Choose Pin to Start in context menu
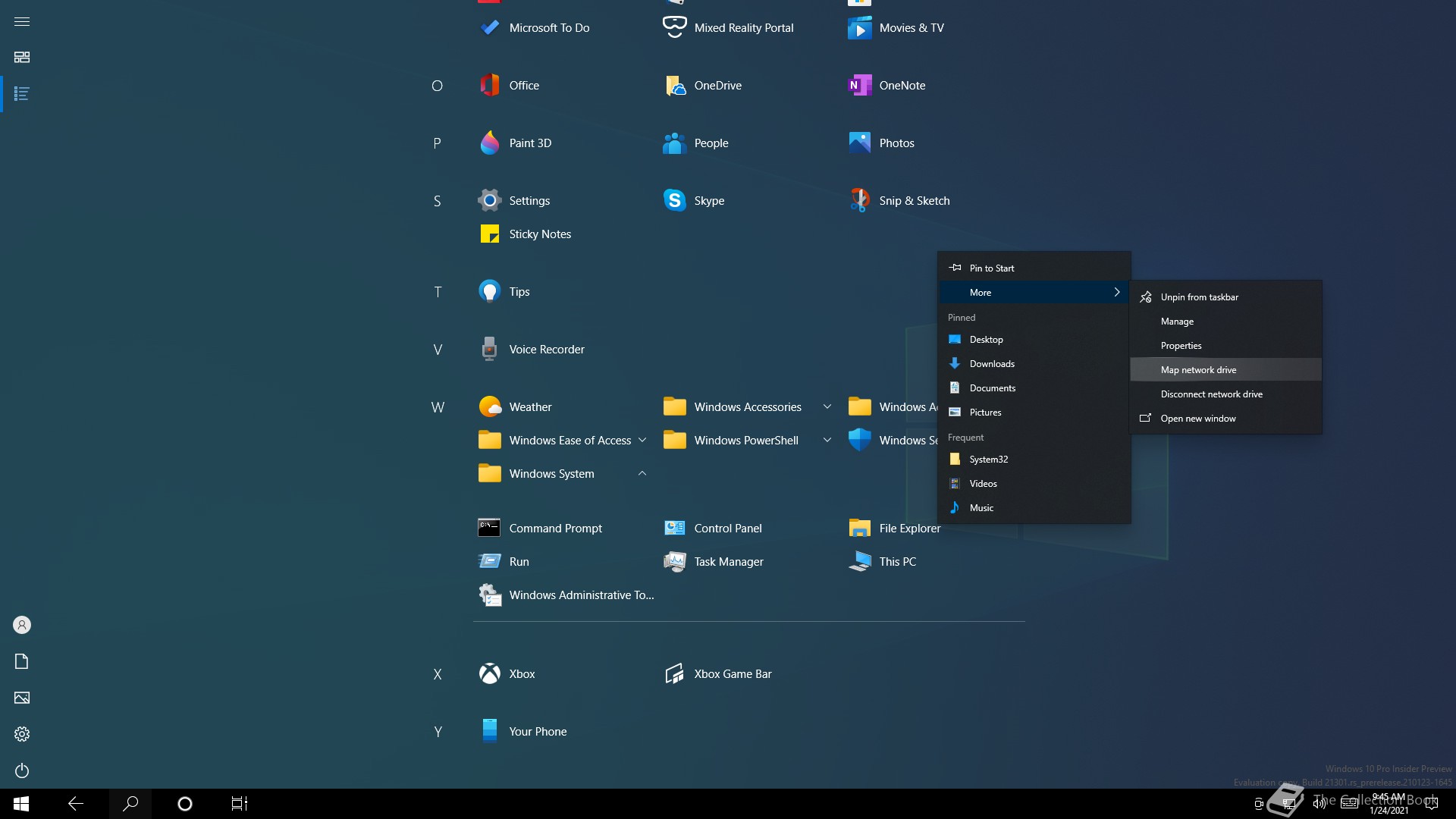 pos(1034,268)
